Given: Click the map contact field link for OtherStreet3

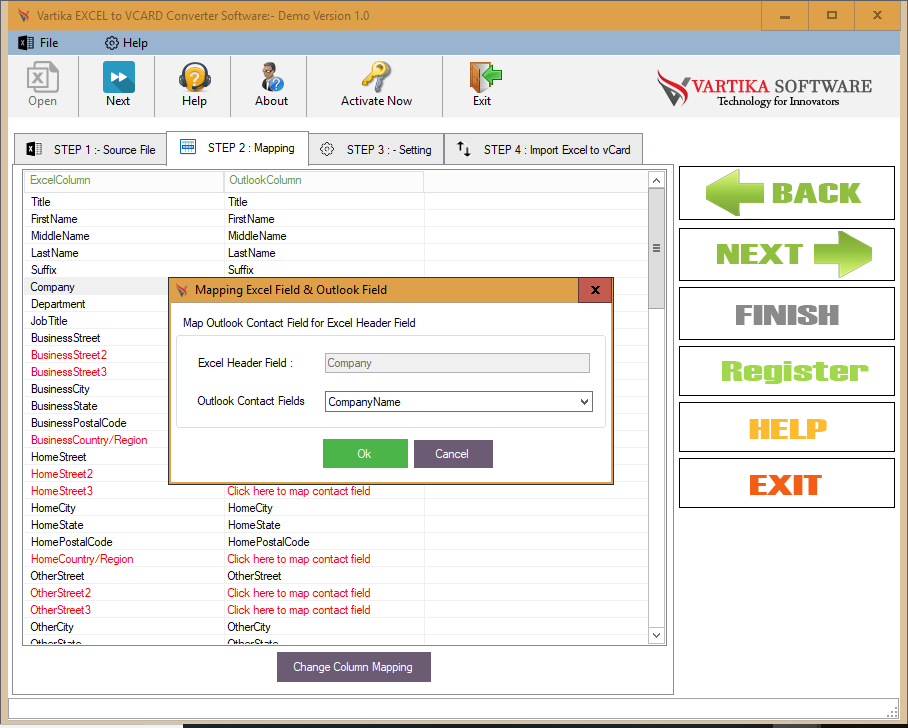Looking at the screenshot, I should coord(299,610).
